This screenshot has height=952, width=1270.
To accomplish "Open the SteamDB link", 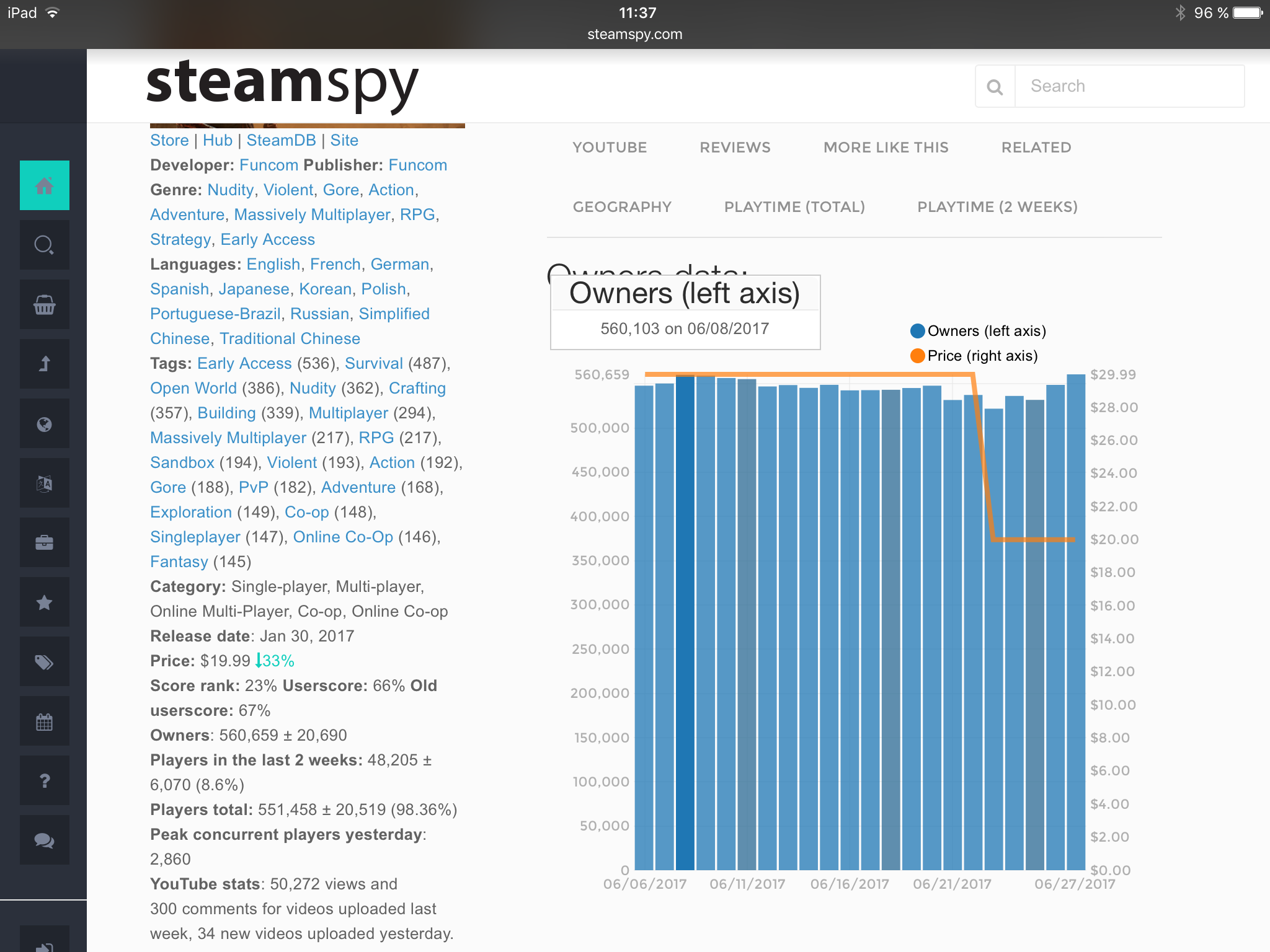I will (282, 140).
